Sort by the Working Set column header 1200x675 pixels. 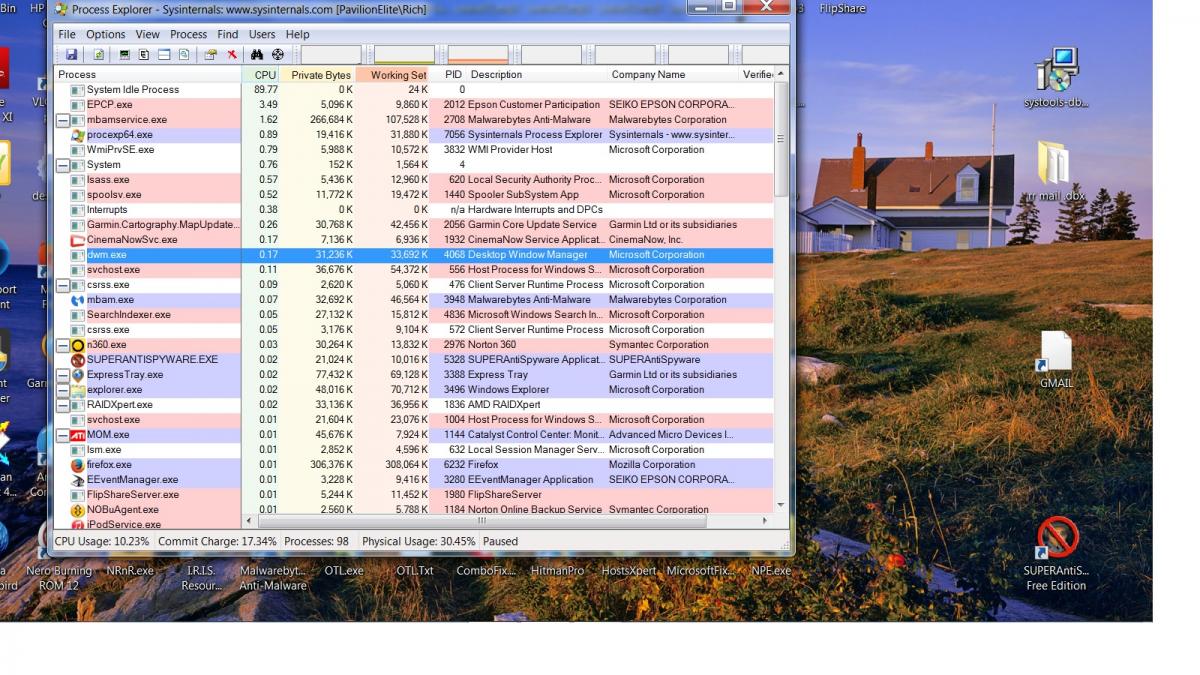[x=394, y=75]
